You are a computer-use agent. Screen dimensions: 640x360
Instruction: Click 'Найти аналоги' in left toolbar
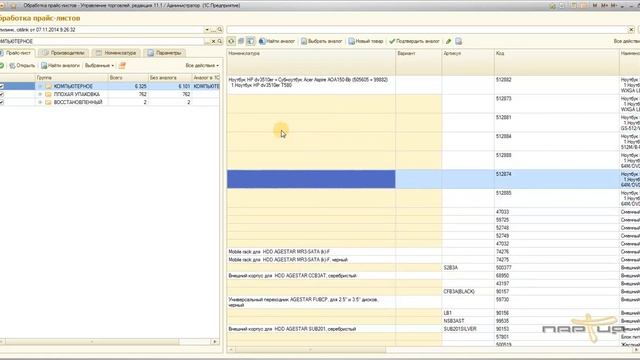coord(60,65)
